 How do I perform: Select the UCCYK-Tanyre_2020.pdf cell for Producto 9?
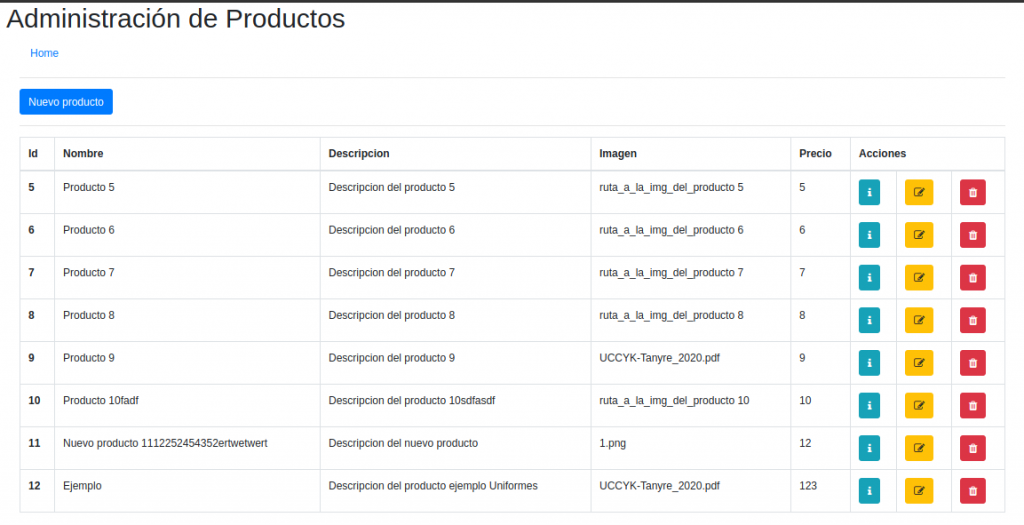point(659,358)
